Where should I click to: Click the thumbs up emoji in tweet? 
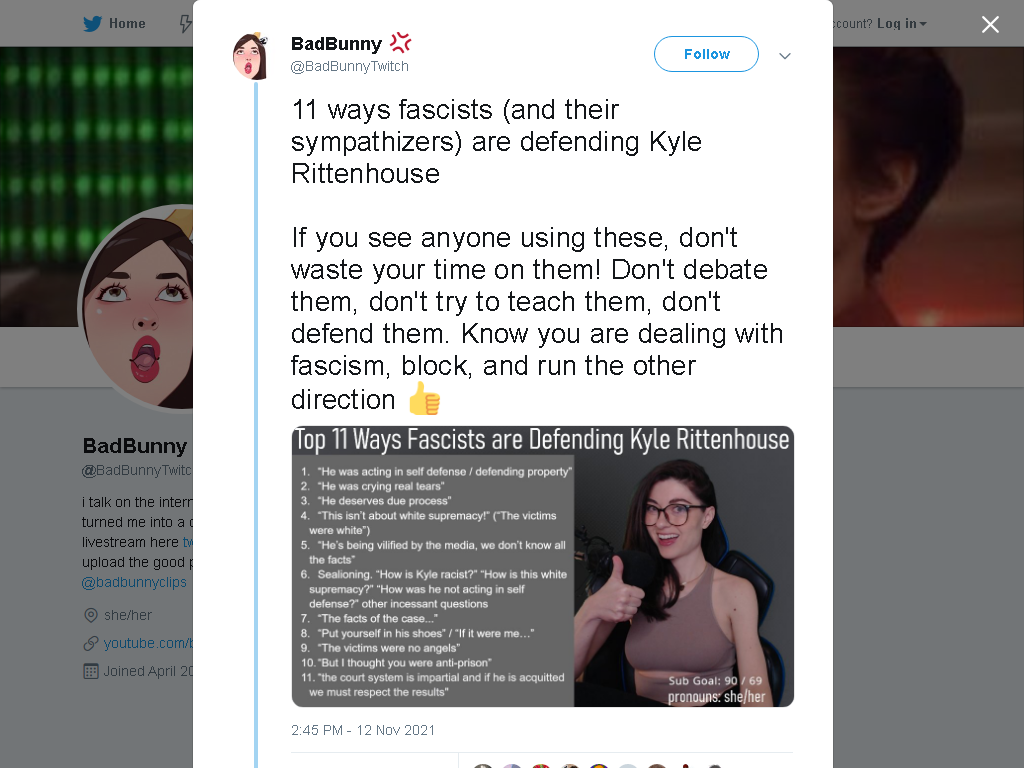(x=424, y=398)
